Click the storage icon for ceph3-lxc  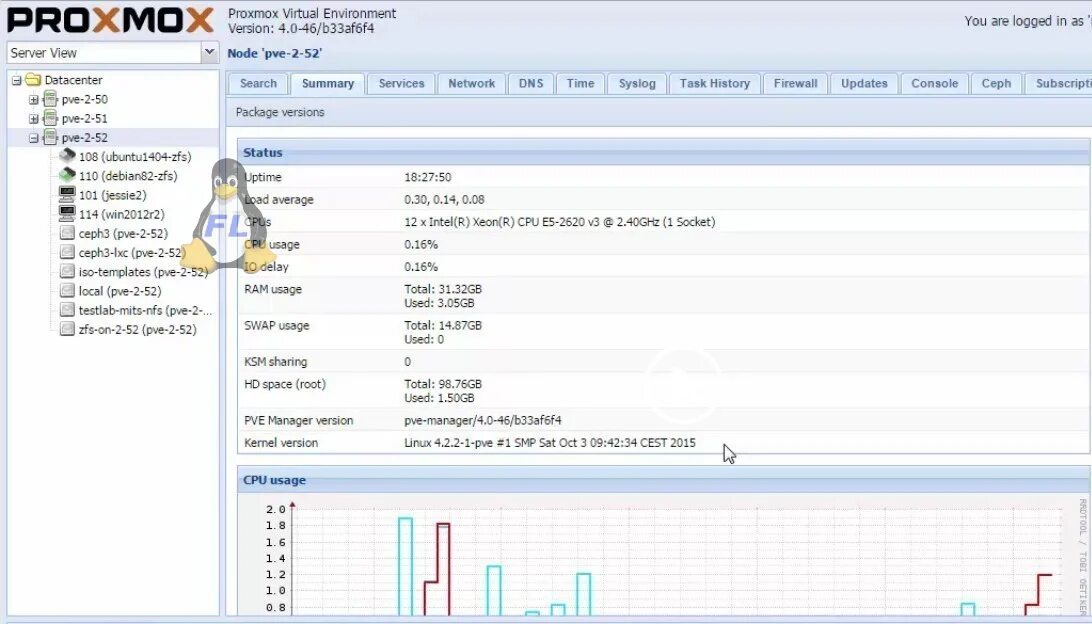point(67,252)
